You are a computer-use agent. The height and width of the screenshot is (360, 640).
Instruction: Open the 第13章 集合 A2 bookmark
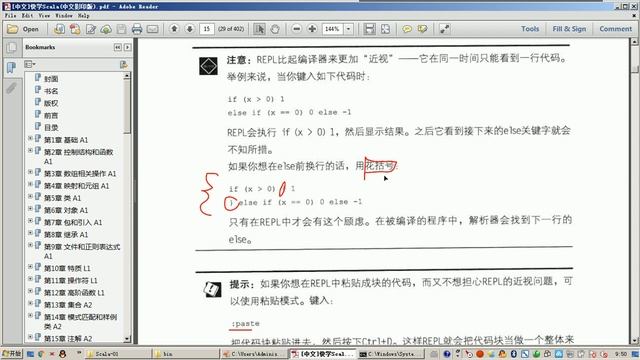tap(68, 305)
